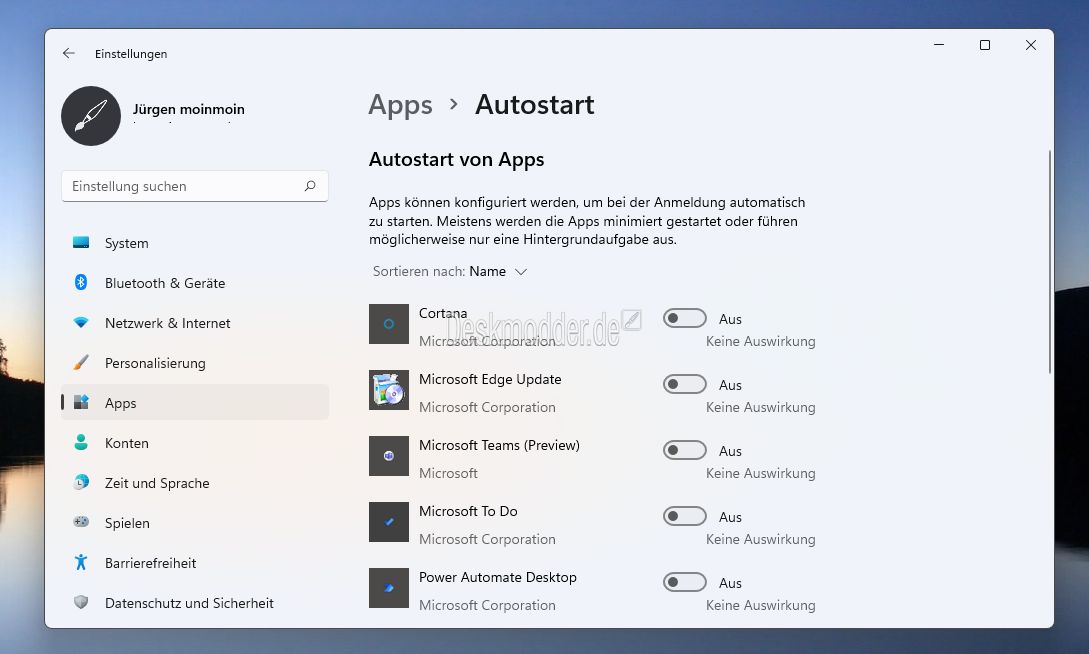Click the Spielen controller icon
This screenshot has width=1089, height=654.
pyautogui.click(x=81, y=521)
